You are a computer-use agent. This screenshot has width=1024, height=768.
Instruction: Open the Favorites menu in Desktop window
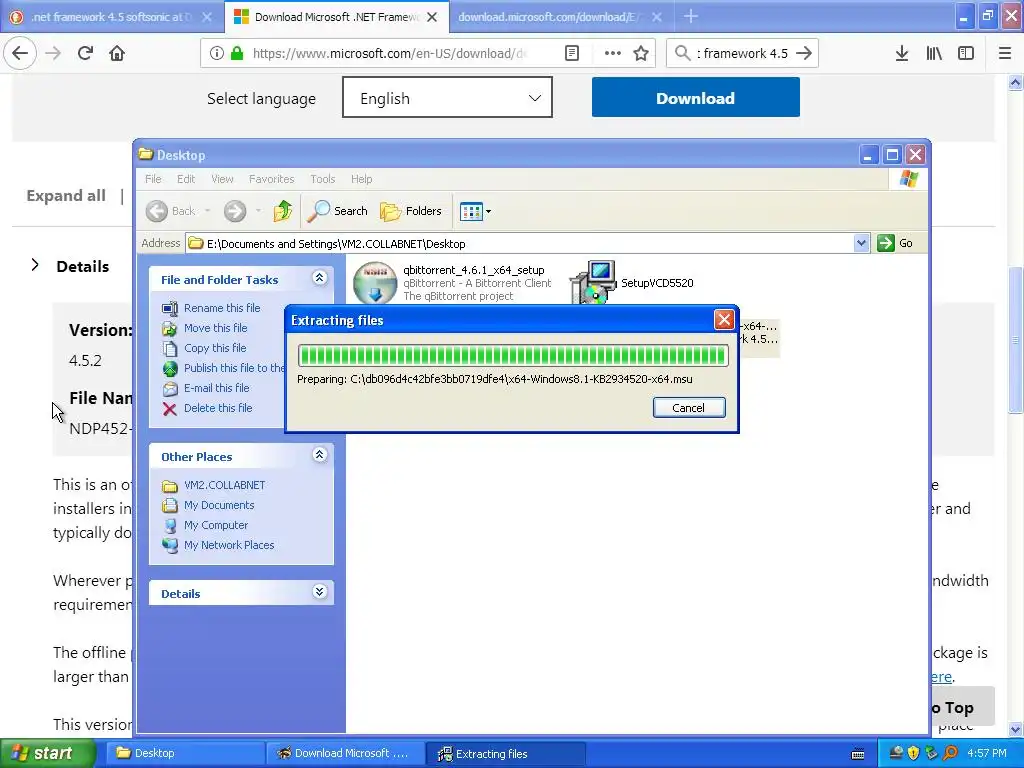pos(271,179)
